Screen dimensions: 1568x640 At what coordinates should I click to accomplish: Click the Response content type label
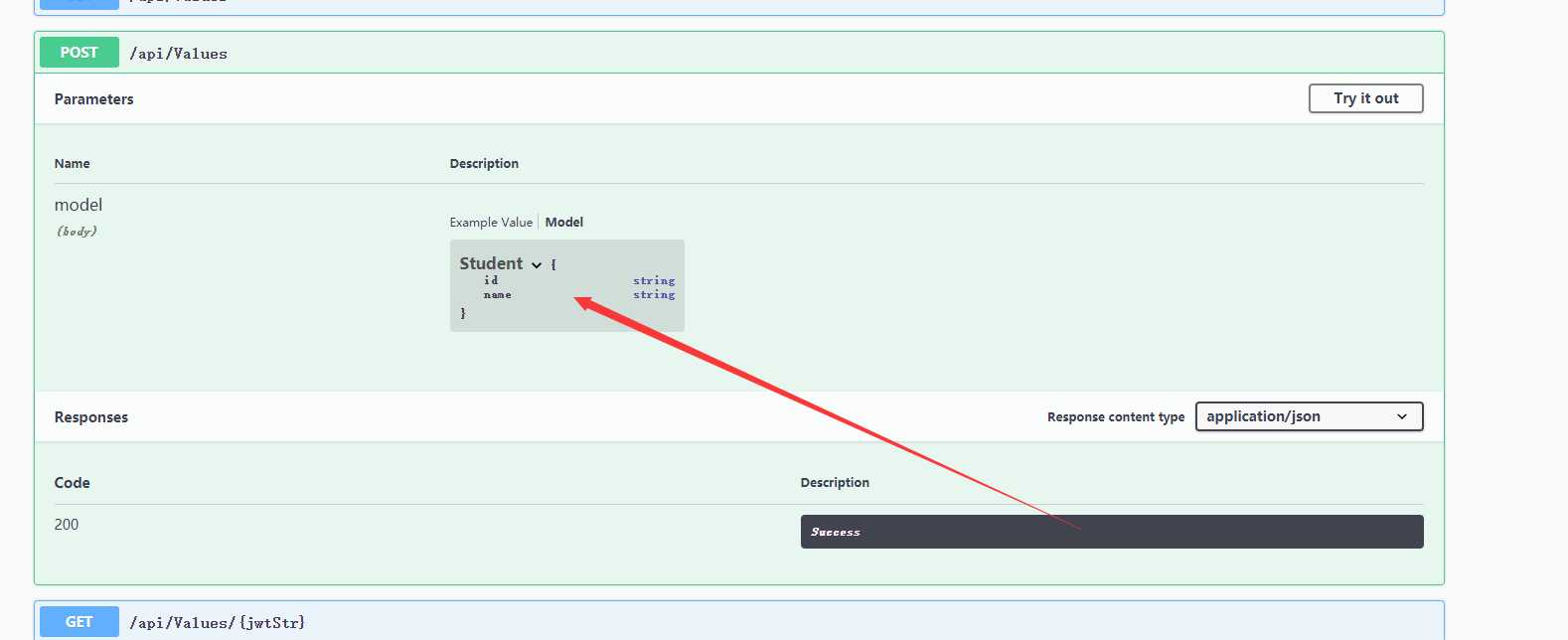coord(1116,417)
